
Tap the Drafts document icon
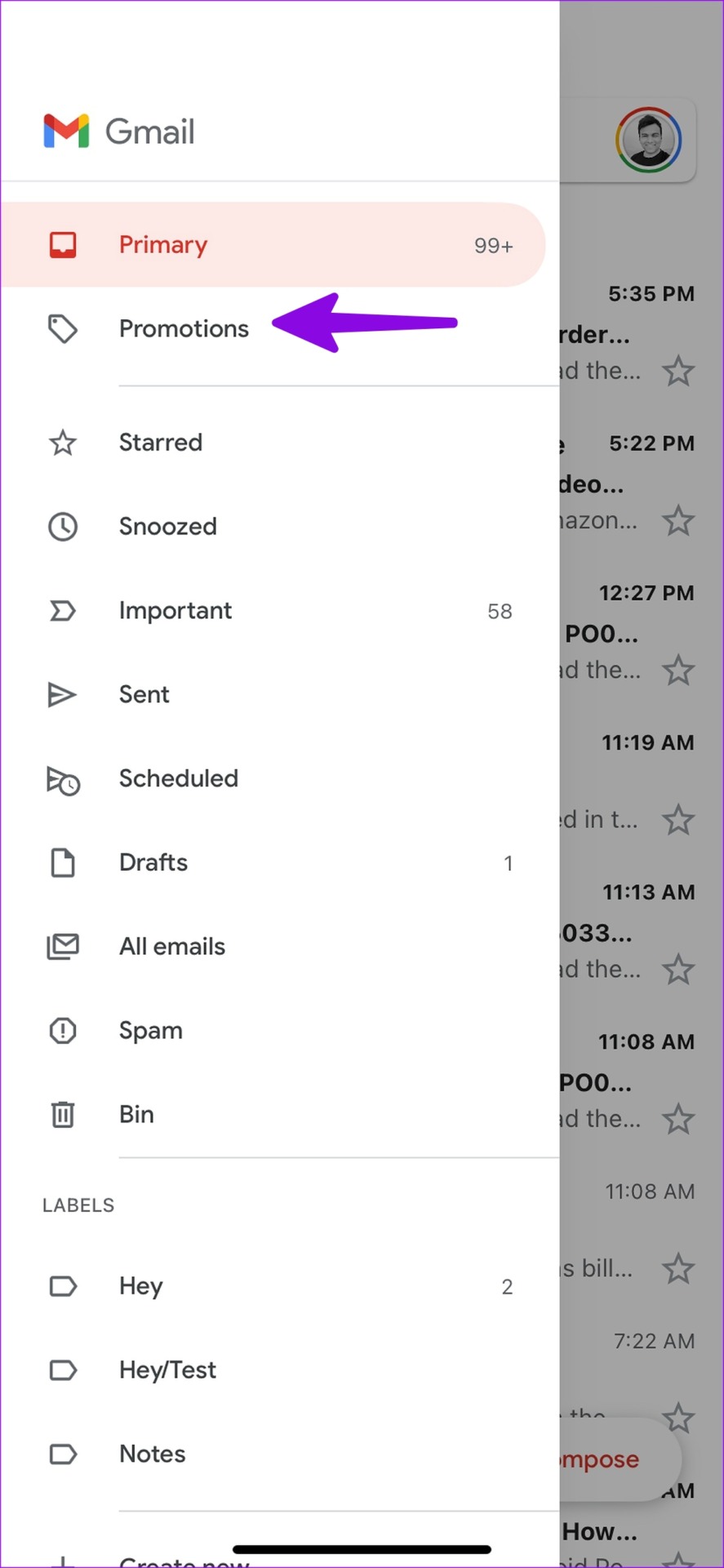(x=63, y=863)
